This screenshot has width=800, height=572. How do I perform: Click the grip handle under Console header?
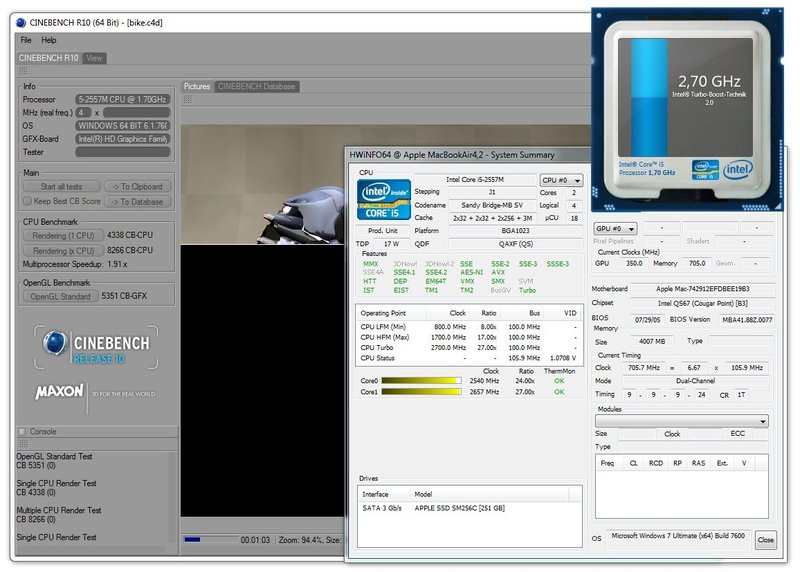pos(23,443)
